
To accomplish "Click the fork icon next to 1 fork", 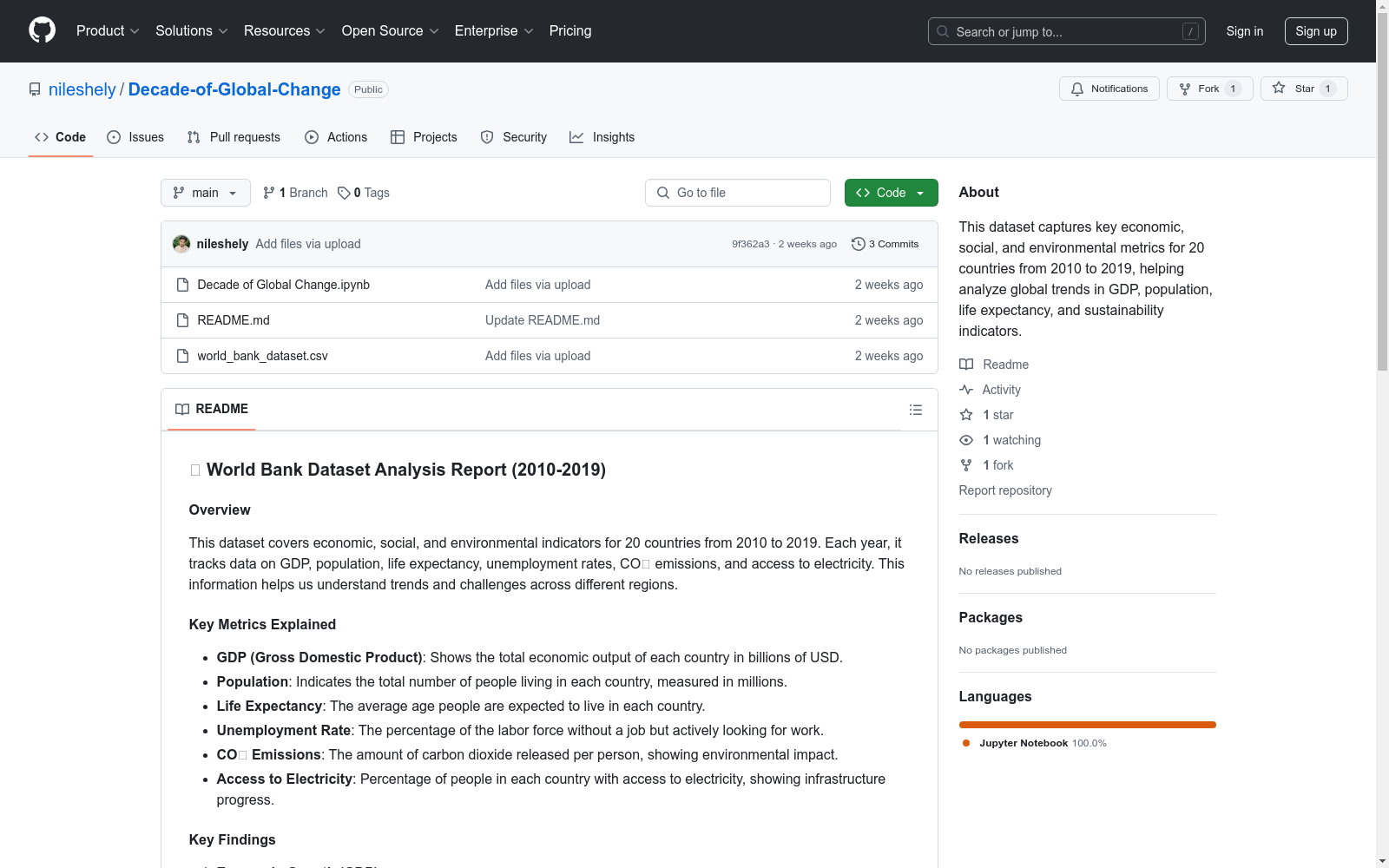I will pyautogui.click(x=966, y=465).
